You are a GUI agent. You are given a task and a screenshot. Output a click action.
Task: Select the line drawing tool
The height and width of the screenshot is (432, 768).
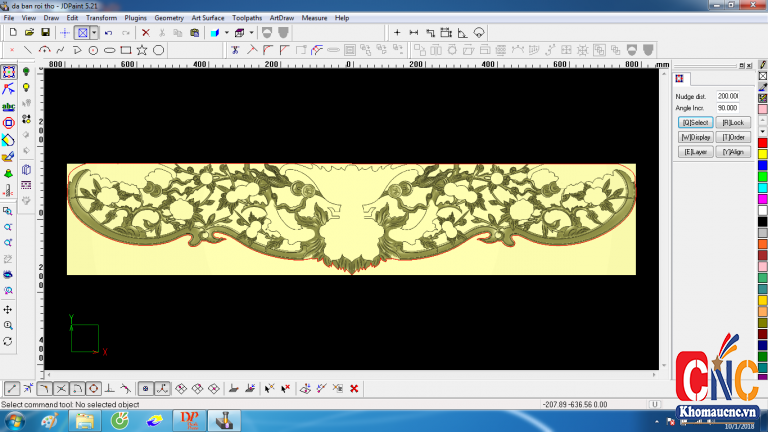tap(27, 49)
